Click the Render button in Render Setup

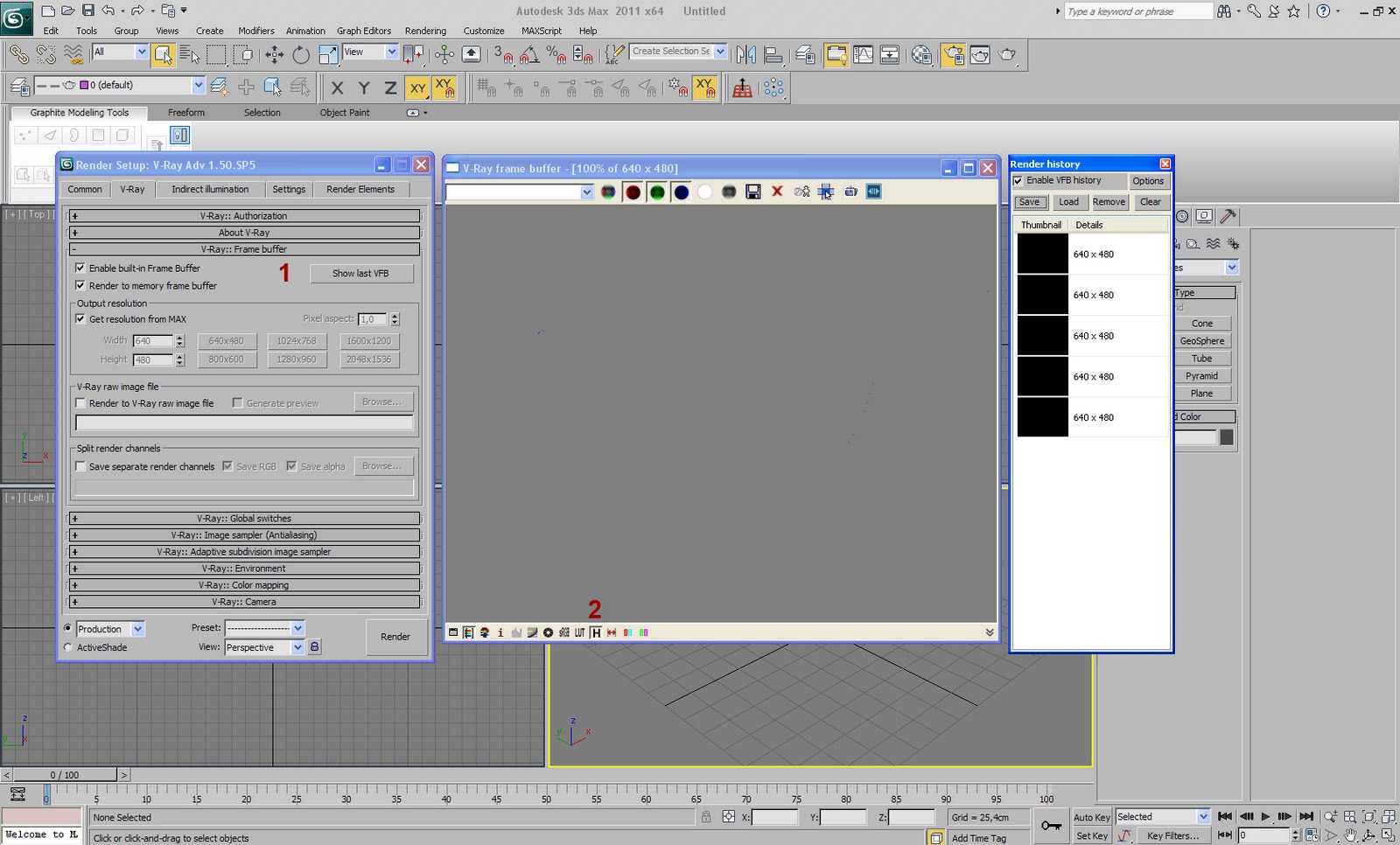(x=395, y=637)
